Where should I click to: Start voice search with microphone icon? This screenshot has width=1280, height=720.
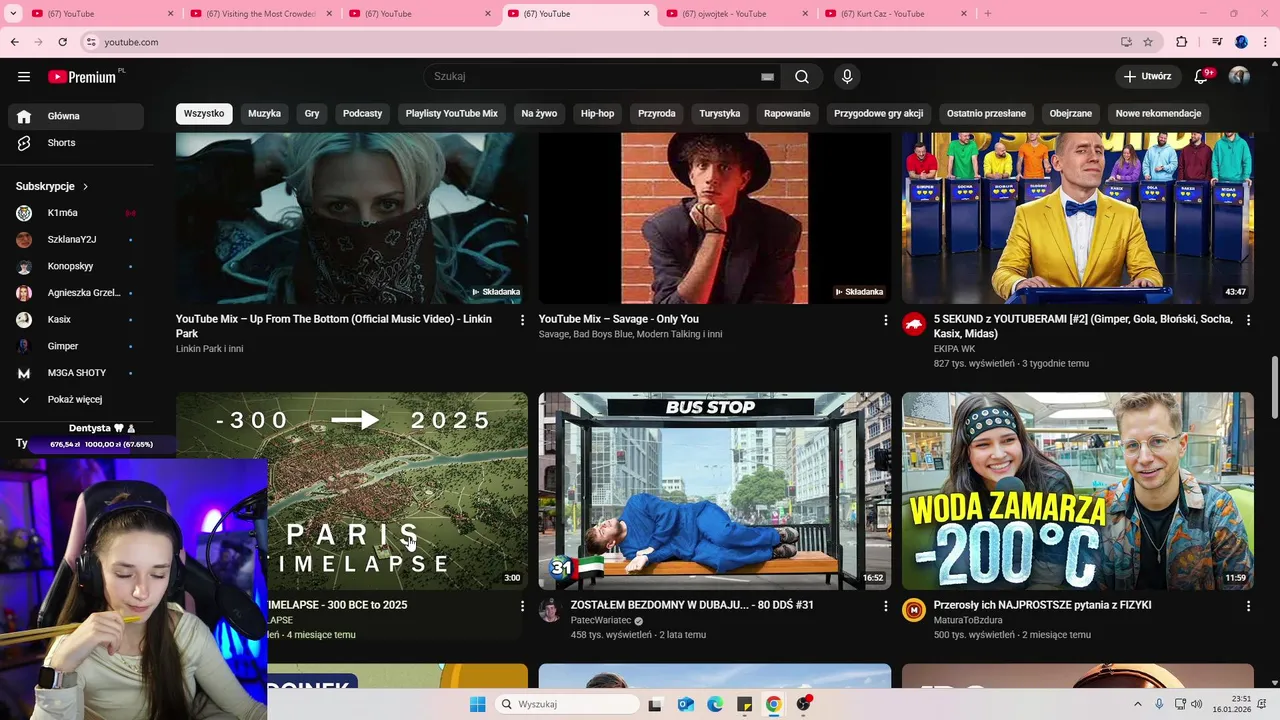847,77
